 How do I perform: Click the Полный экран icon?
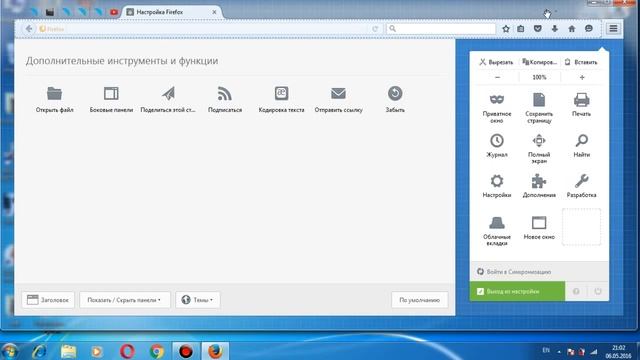(539, 140)
